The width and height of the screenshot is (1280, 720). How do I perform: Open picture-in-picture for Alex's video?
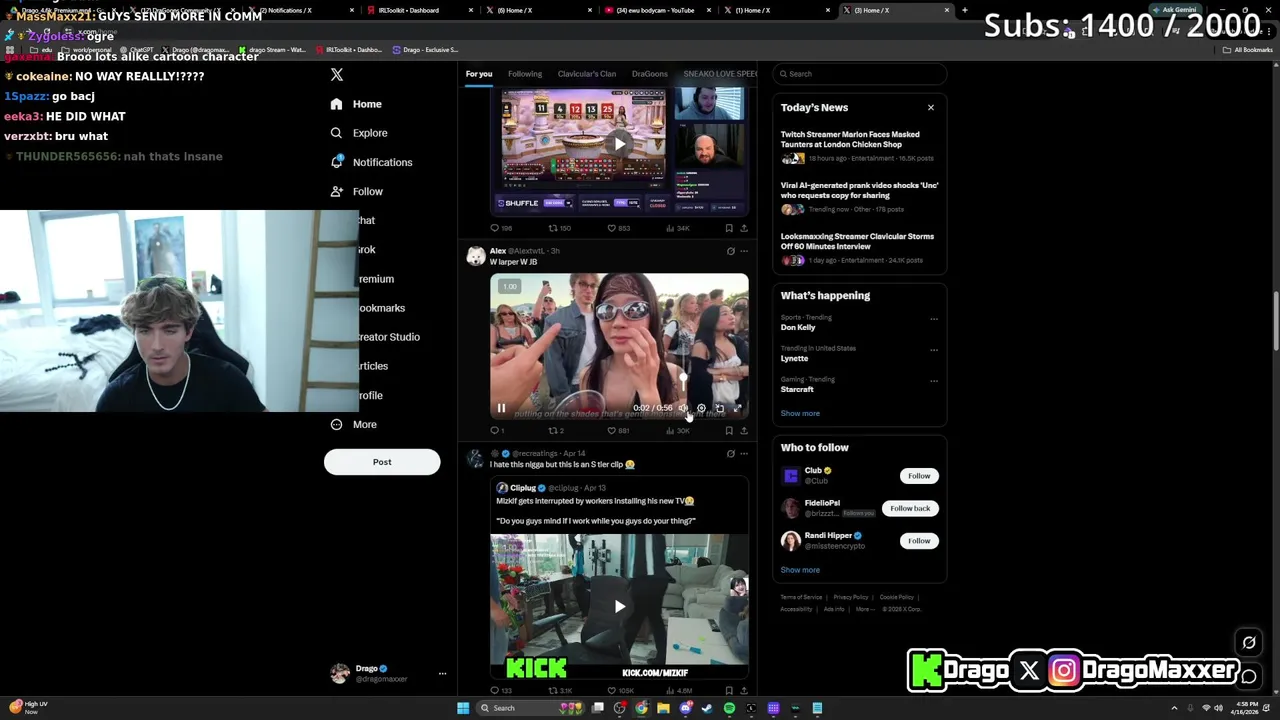[x=719, y=408]
